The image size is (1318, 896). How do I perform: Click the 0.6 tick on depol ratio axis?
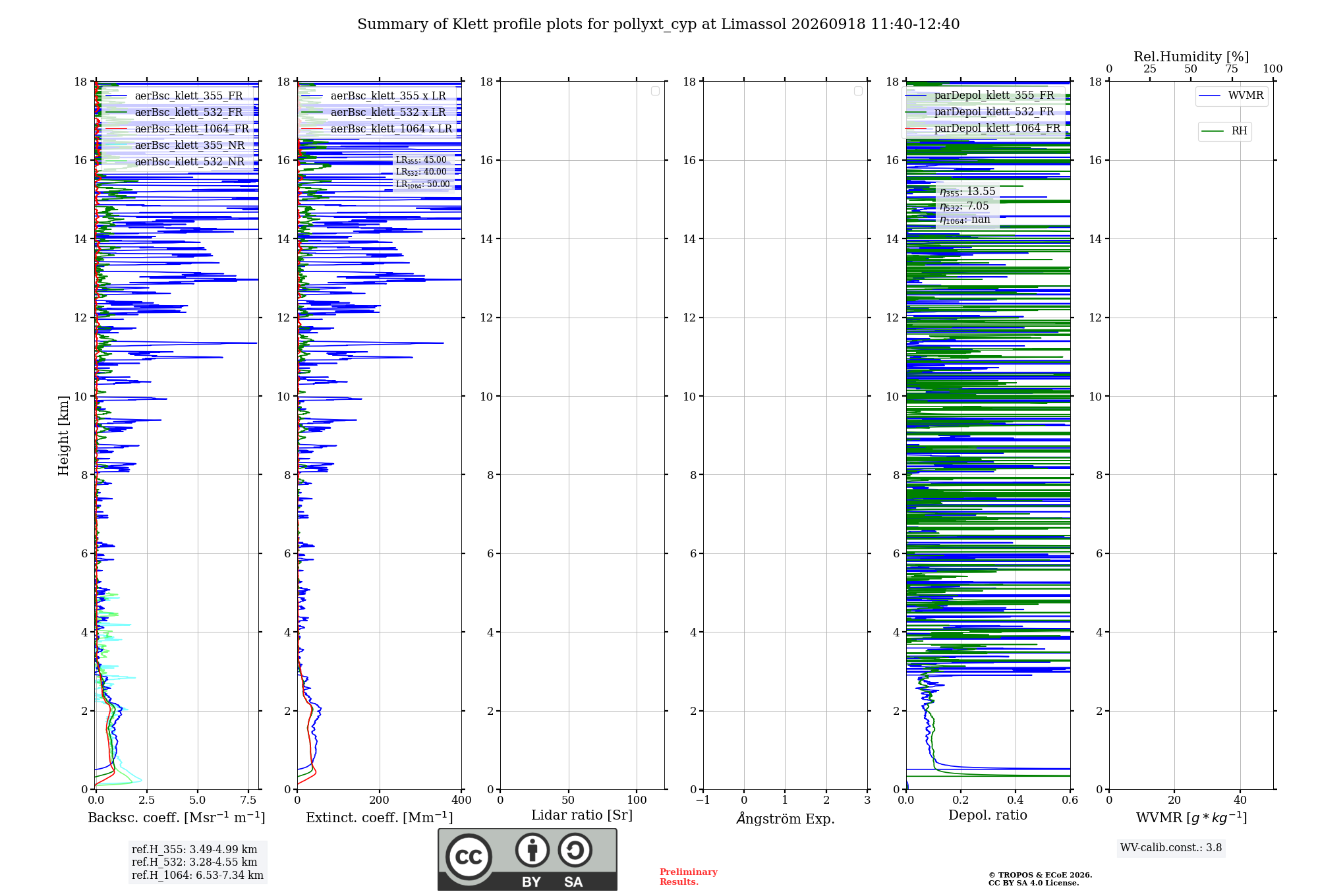pos(1070,800)
